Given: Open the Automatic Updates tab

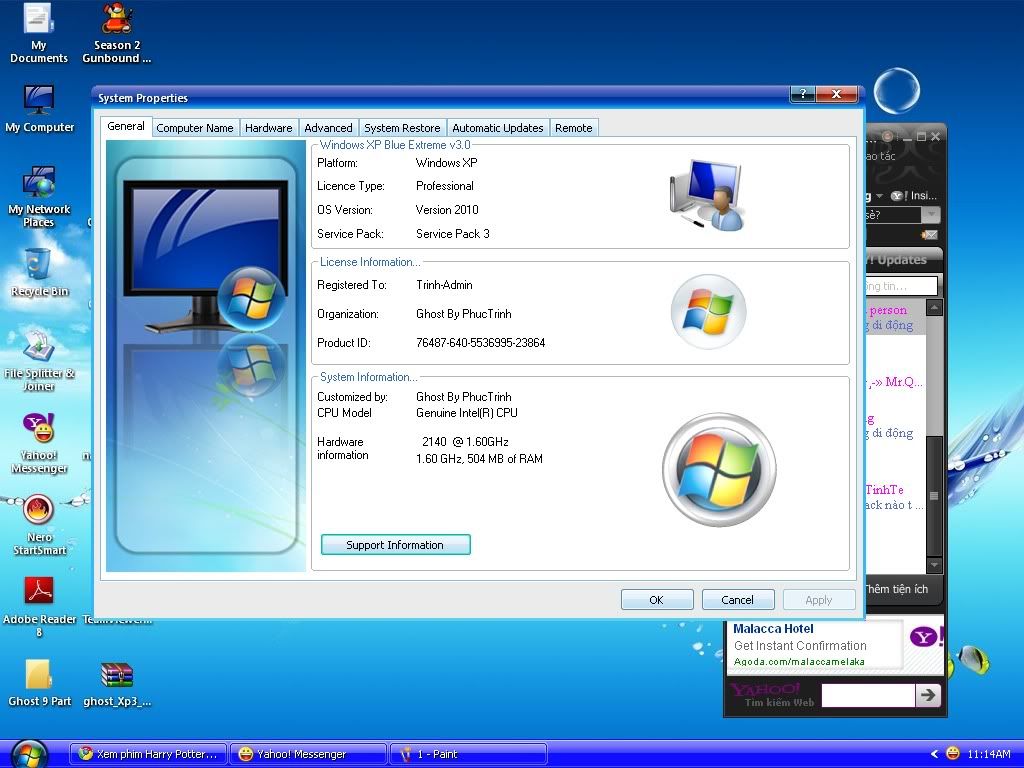Looking at the screenshot, I should (497, 128).
